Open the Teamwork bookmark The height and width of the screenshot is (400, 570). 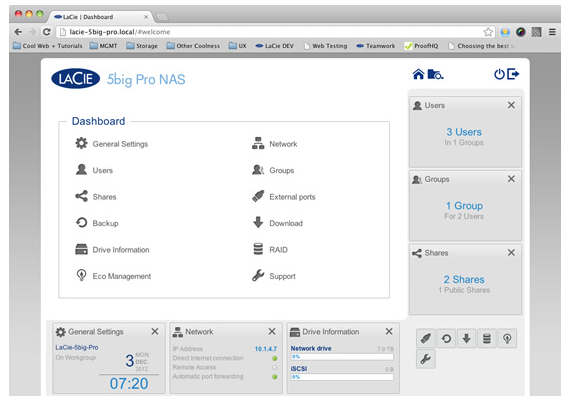[x=376, y=46]
